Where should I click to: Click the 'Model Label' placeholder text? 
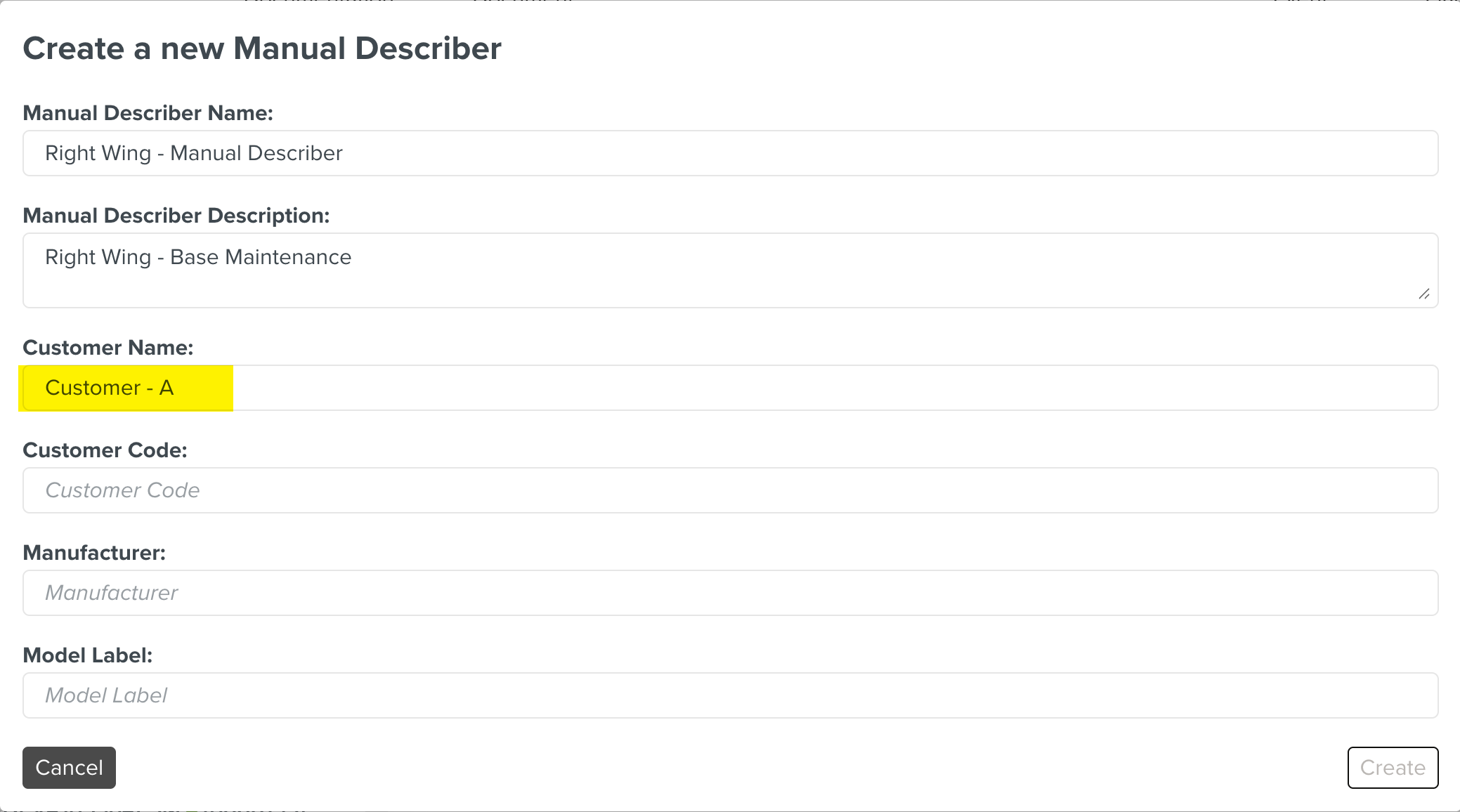[x=106, y=695]
